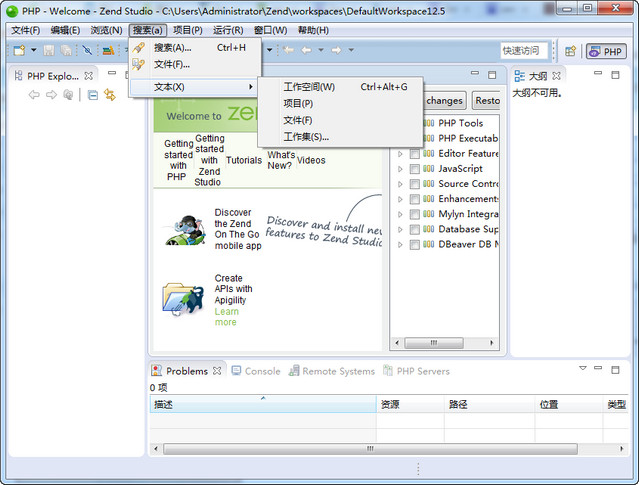Open the Forward navigation history dropdown
This screenshot has height=485, width=639.
point(351,50)
